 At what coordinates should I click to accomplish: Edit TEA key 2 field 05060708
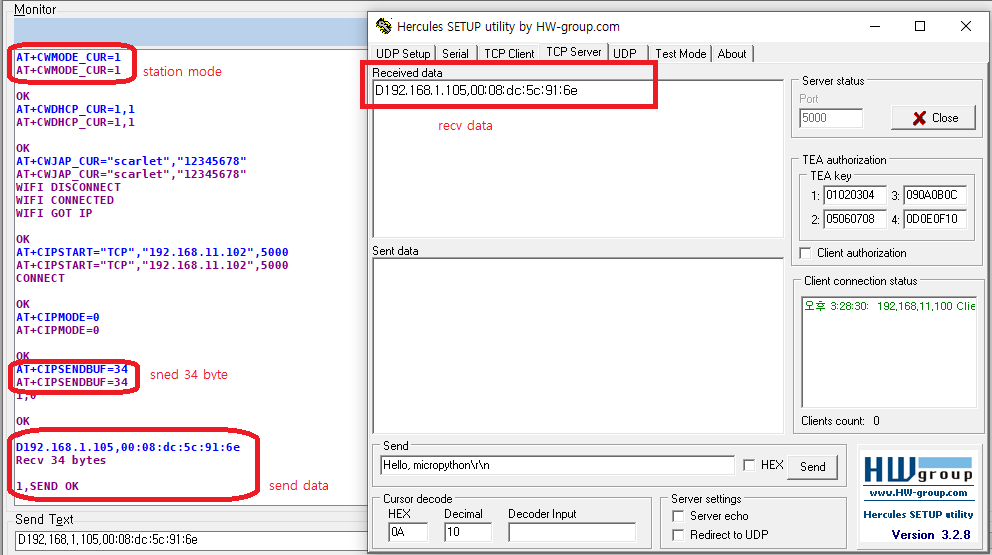click(854, 219)
